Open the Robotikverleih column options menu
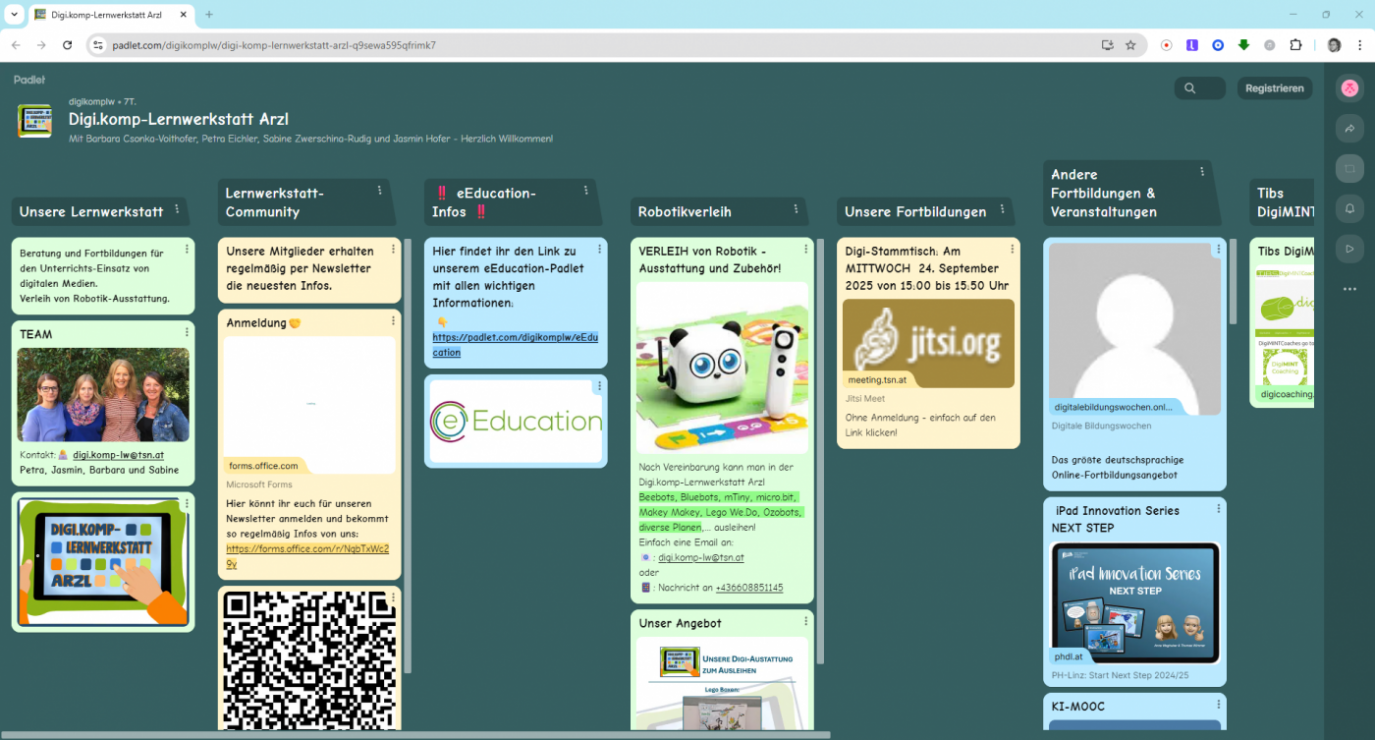Viewport: 1375px width, 740px height. (x=796, y=209)
